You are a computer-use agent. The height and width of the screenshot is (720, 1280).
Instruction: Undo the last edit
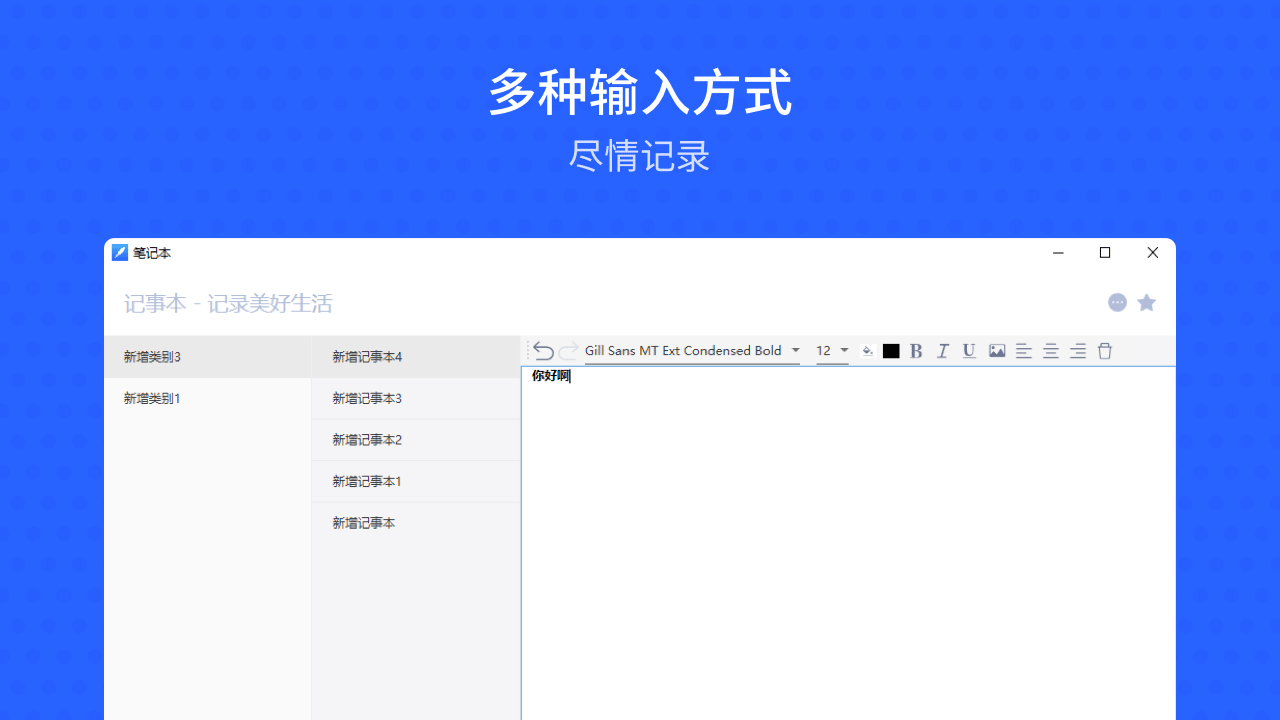coord(543,351)
